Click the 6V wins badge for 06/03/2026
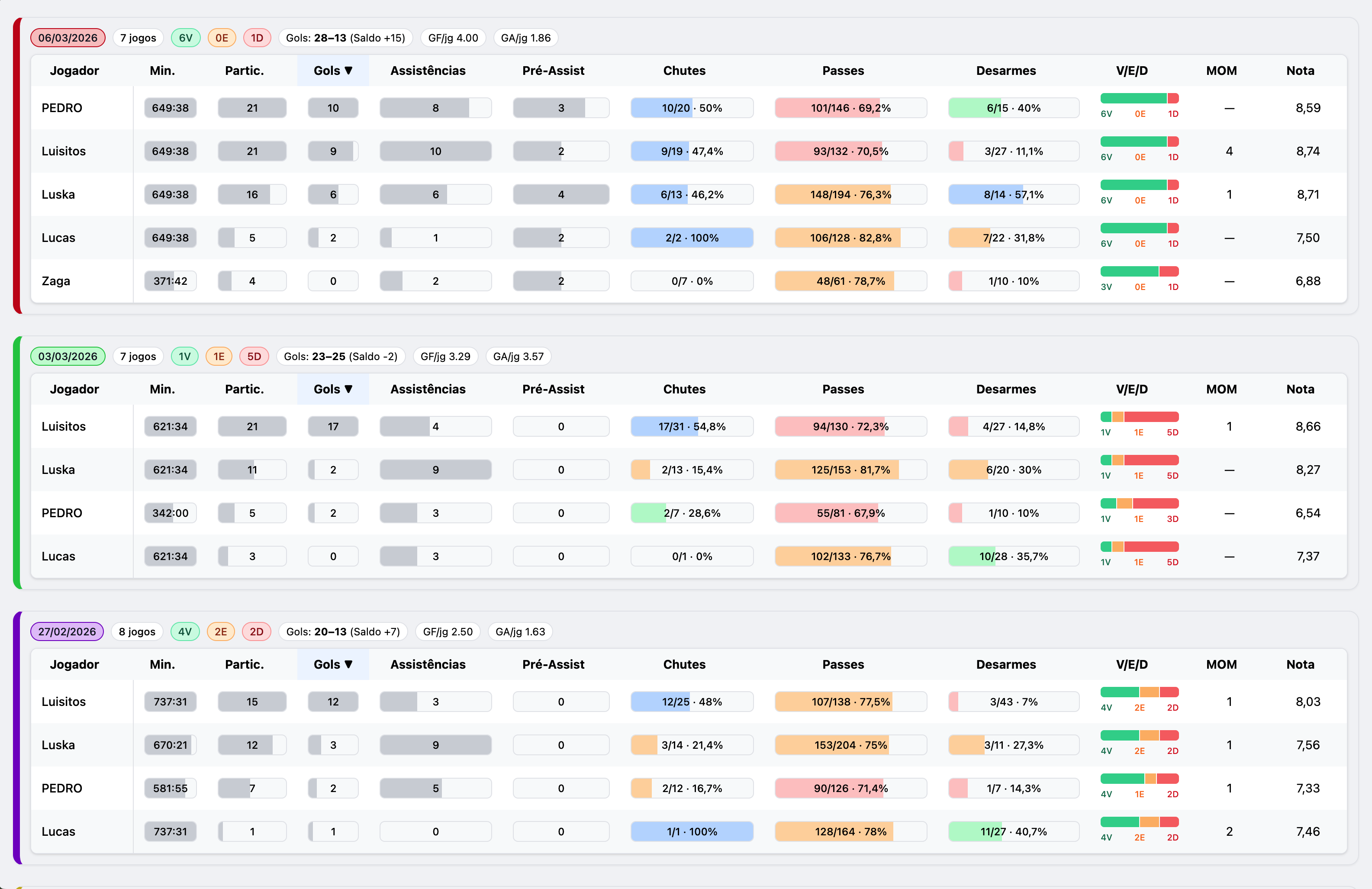This screenshot has height=889, width=1372. click(x=185, y=38)
